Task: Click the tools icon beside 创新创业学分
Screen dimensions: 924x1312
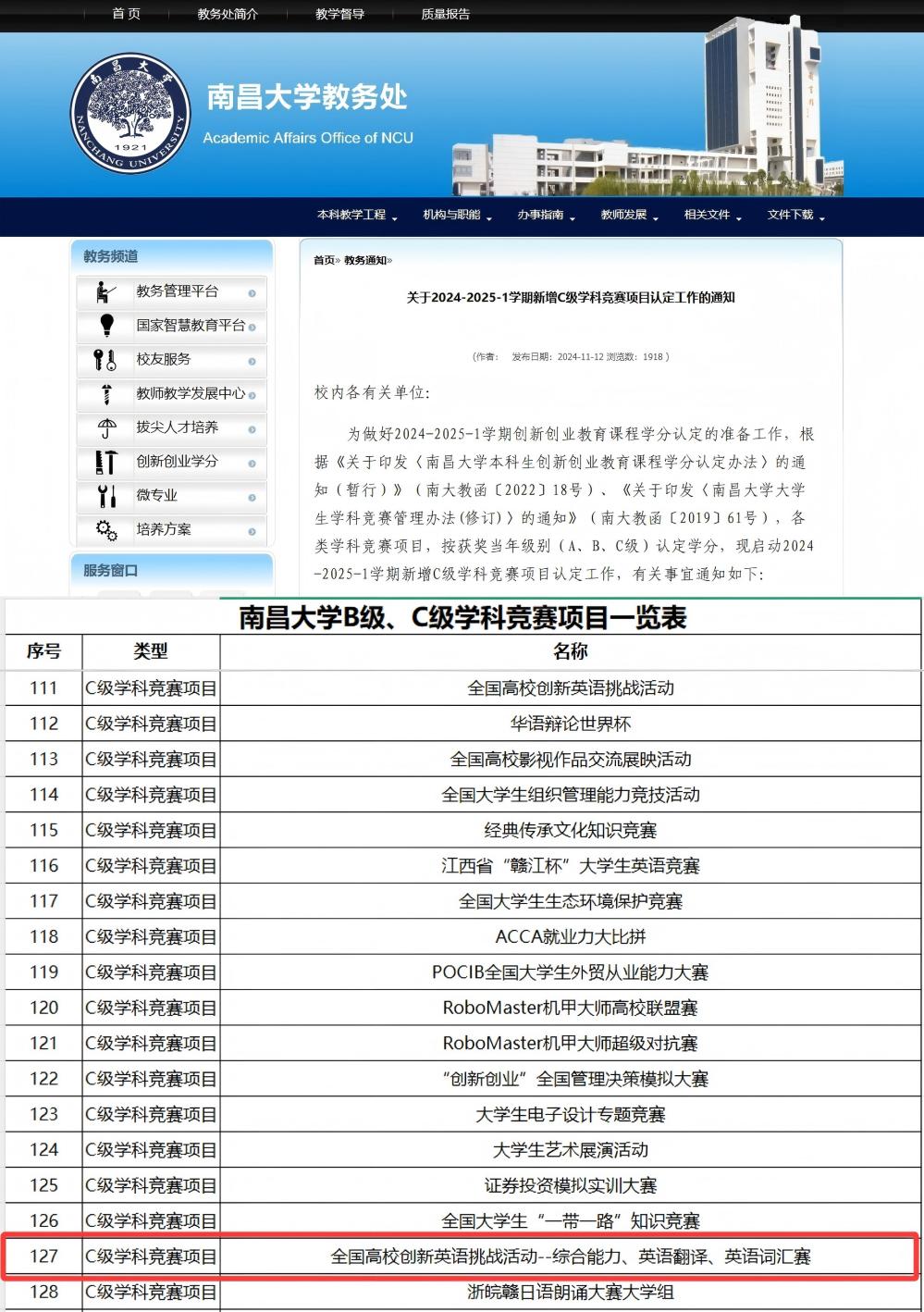Action: pos(105,462)
